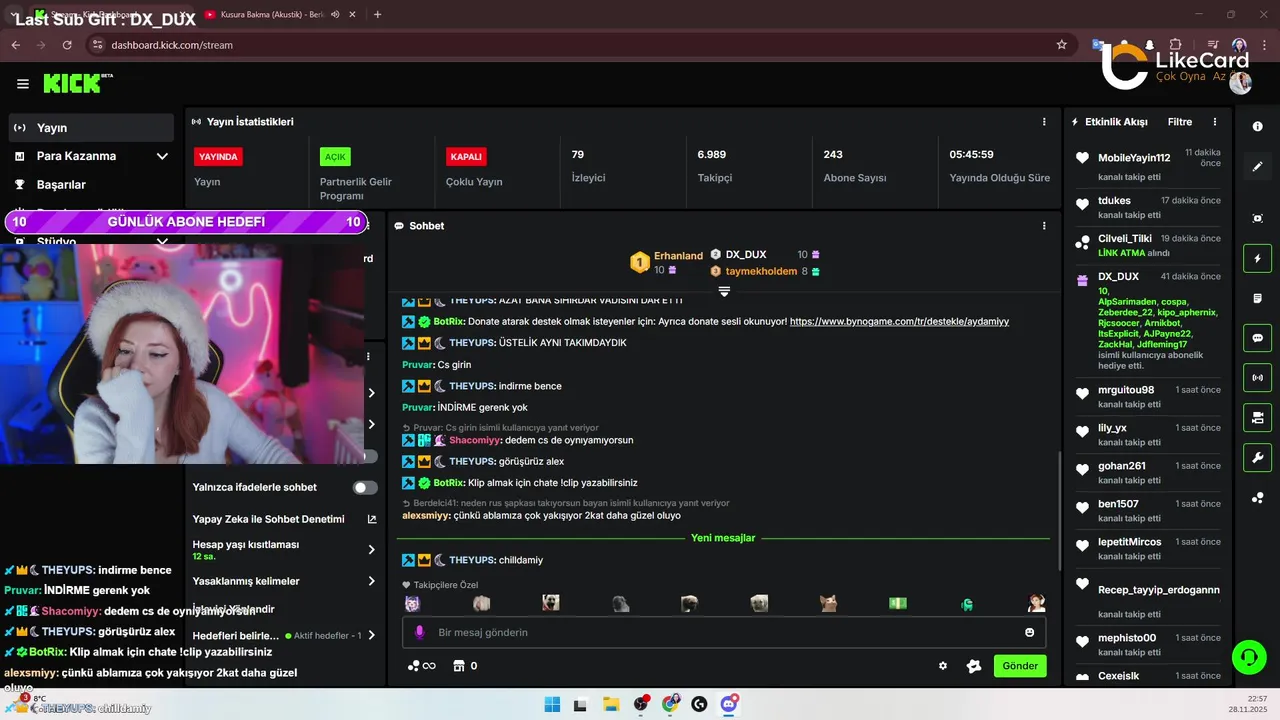Image resolution: width=1280 pixels, height=720 pixels.
Task: Expand Para Kazanma sidebar section
Action: 162,156
